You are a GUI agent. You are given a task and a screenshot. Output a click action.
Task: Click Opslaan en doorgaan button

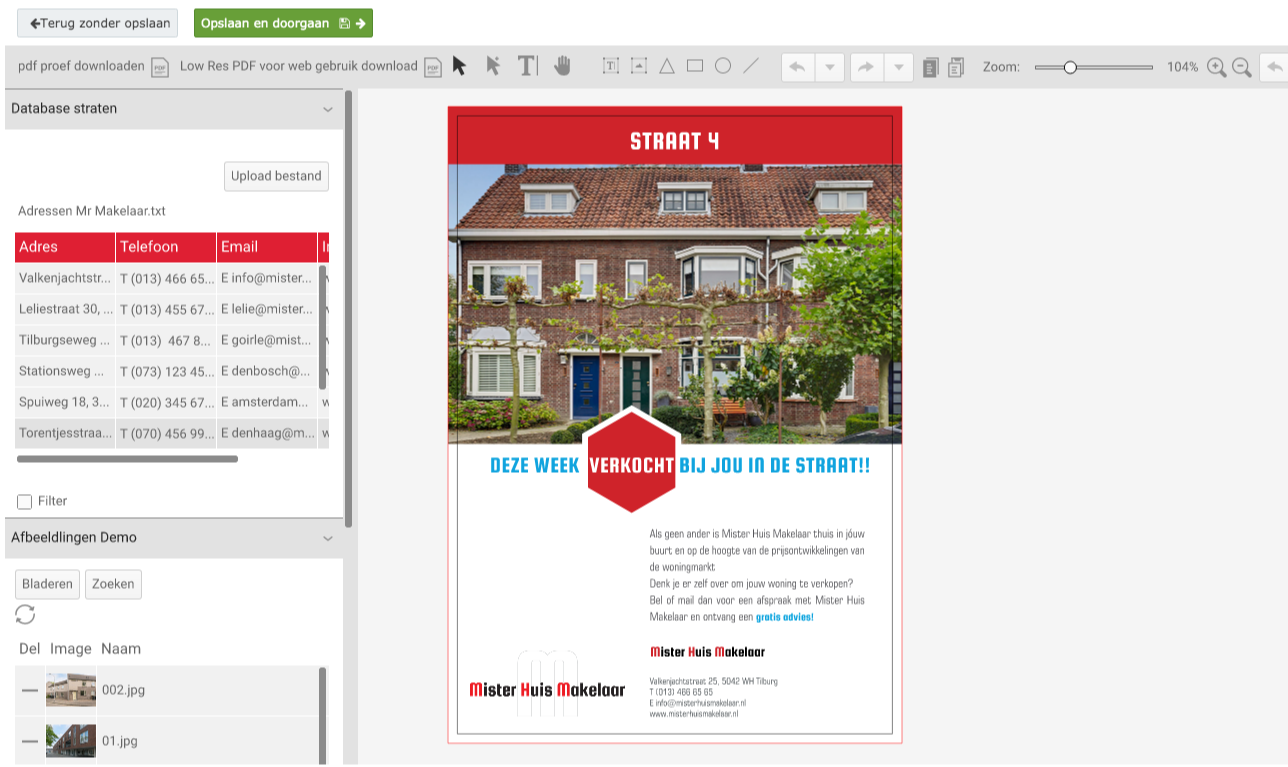pyautogui.click(x=283, y=23)
